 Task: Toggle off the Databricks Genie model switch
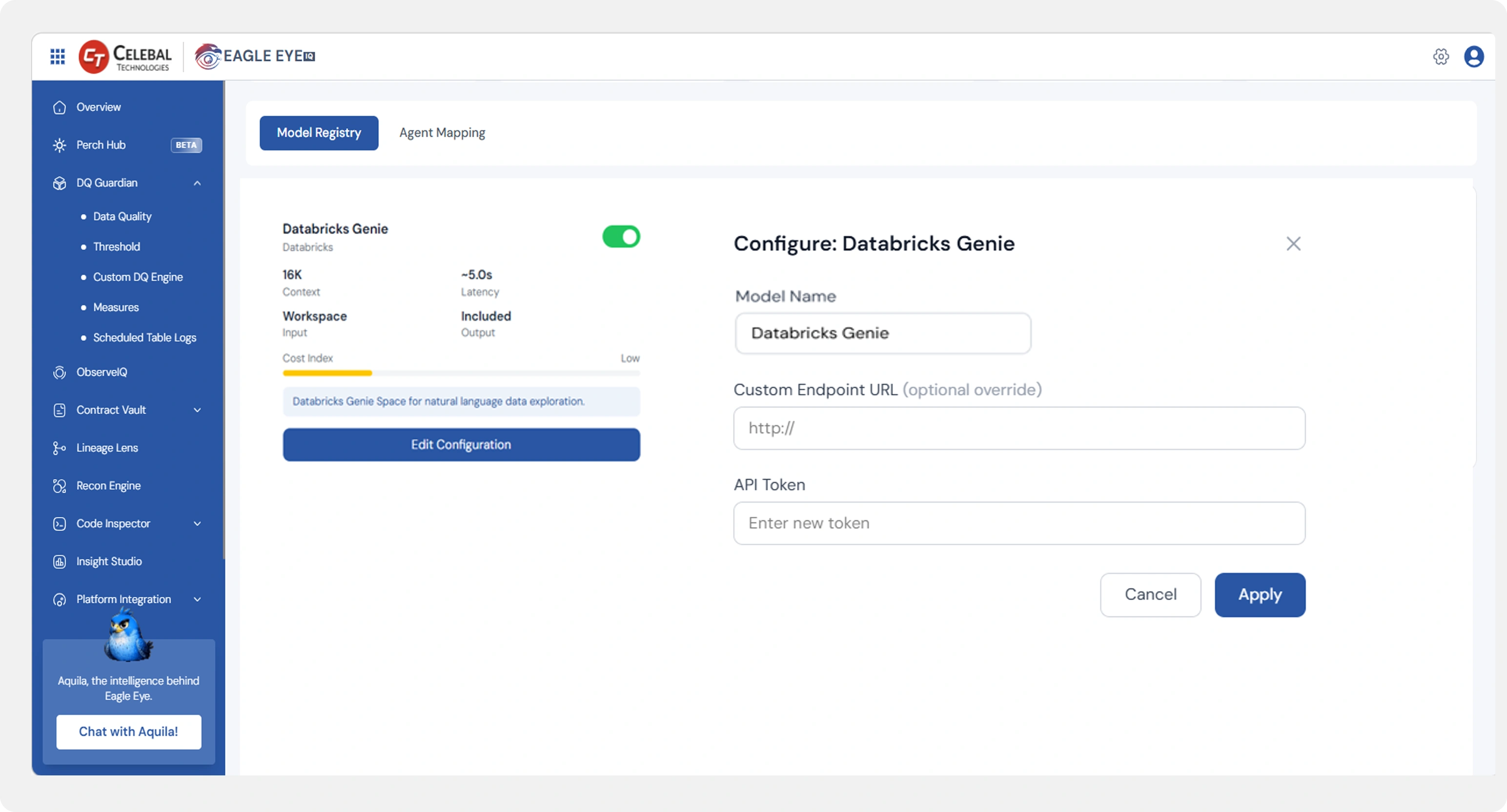click(x=621, y=237)
